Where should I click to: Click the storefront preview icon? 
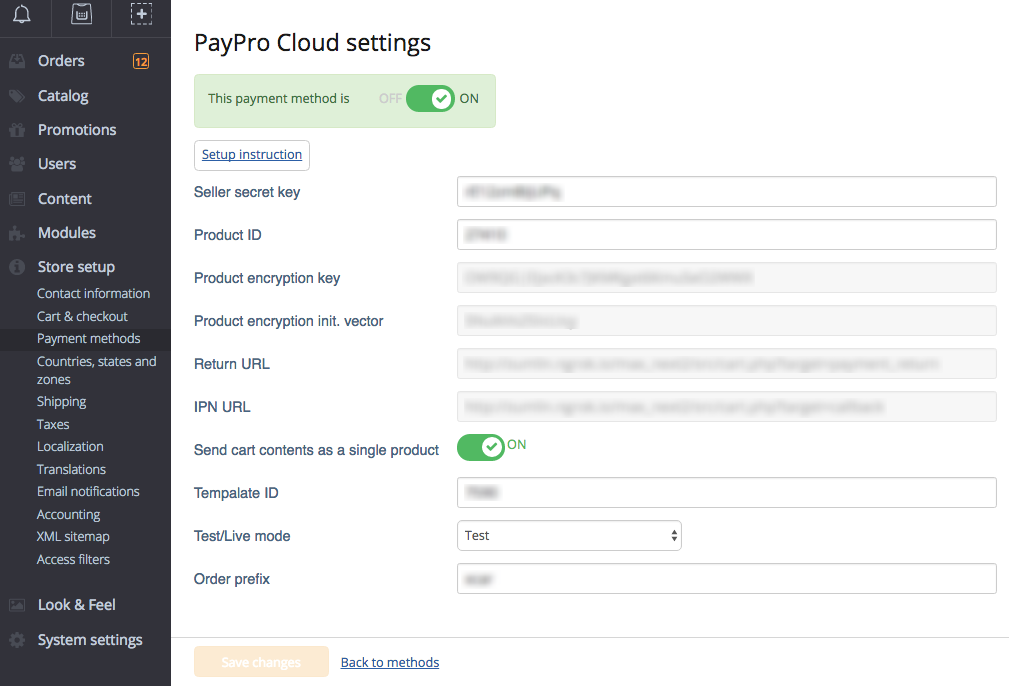tap(82, 15)
